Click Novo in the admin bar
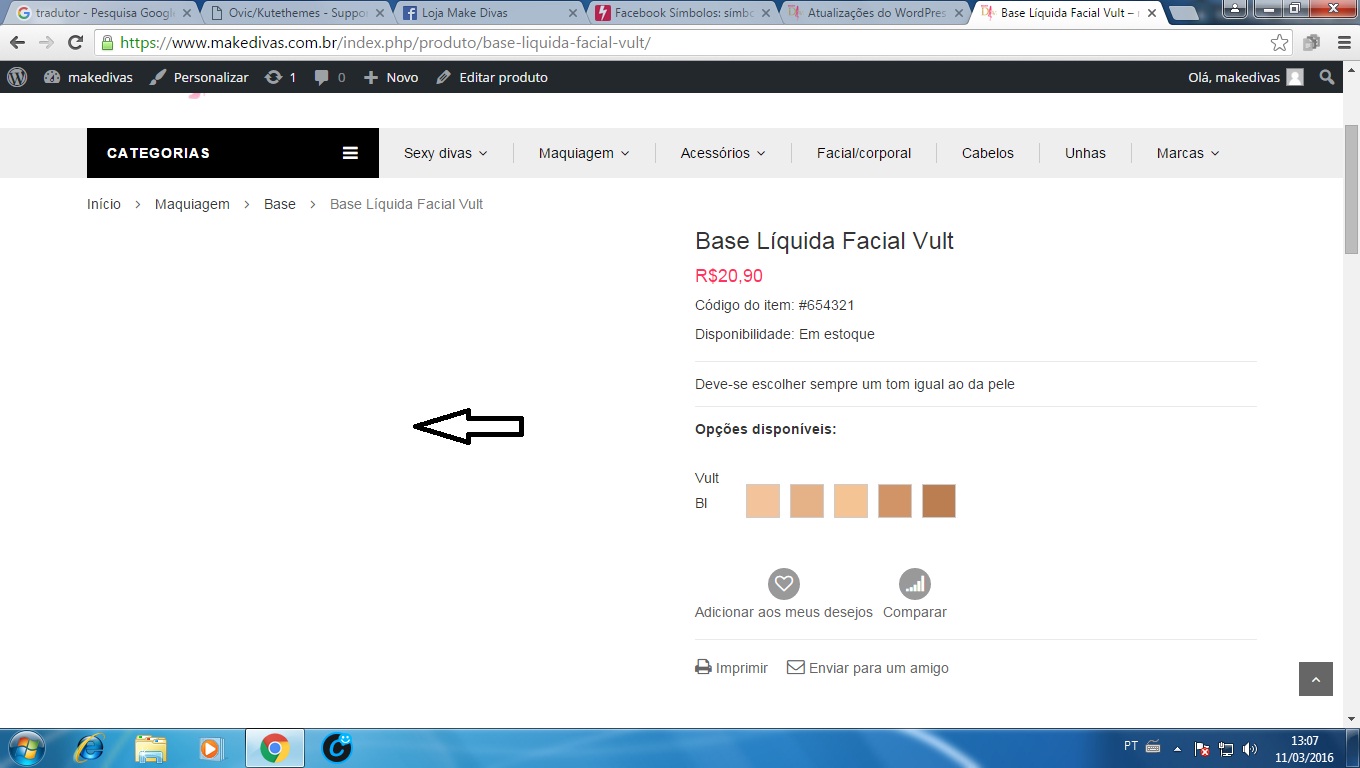1360x768 pixels. point(391,77)
